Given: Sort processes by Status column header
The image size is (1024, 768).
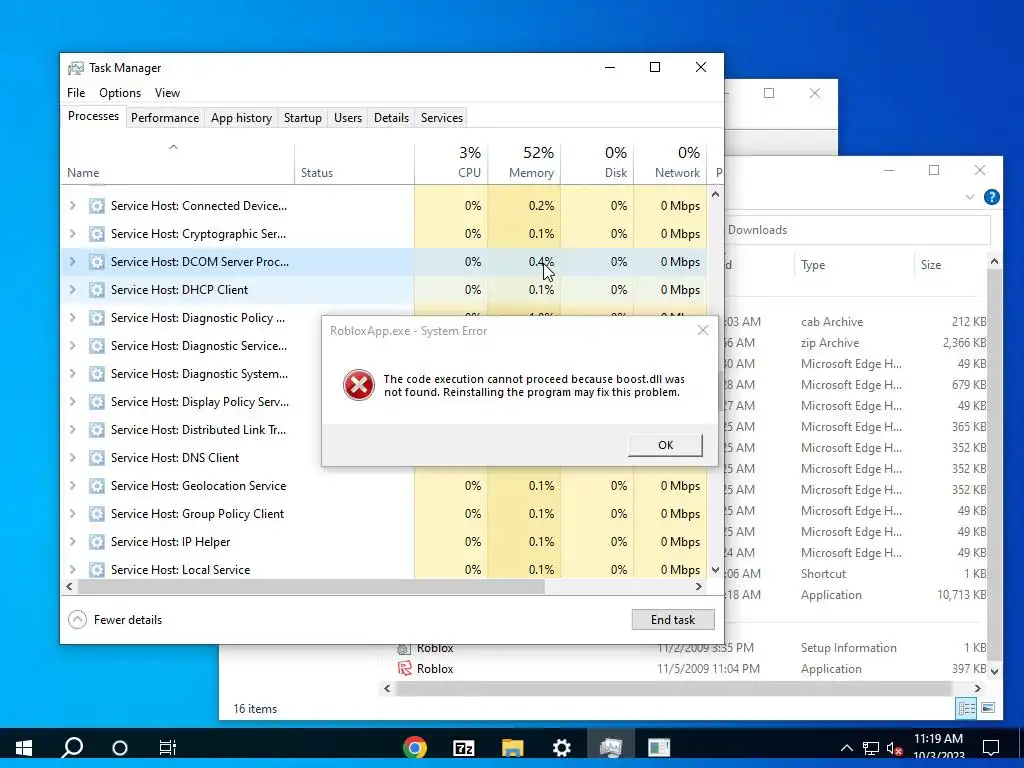Looking at the screenshot, I should point(354,163).
